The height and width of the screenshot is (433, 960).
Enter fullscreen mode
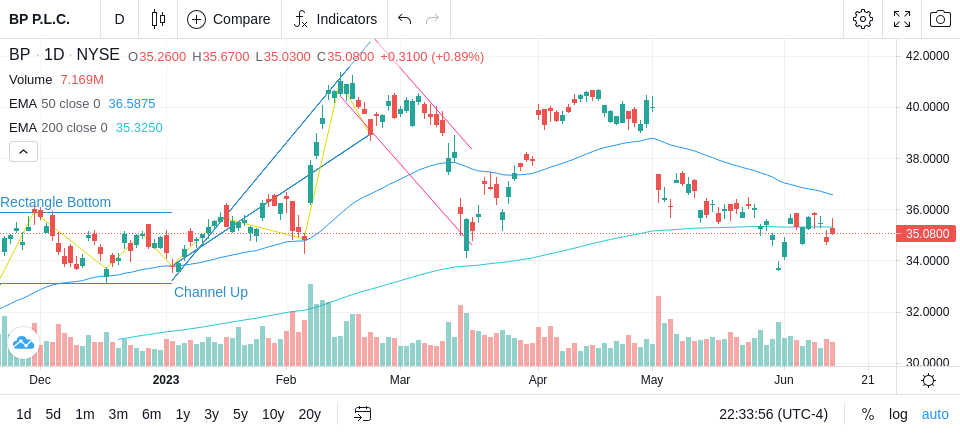pos(902,19)
